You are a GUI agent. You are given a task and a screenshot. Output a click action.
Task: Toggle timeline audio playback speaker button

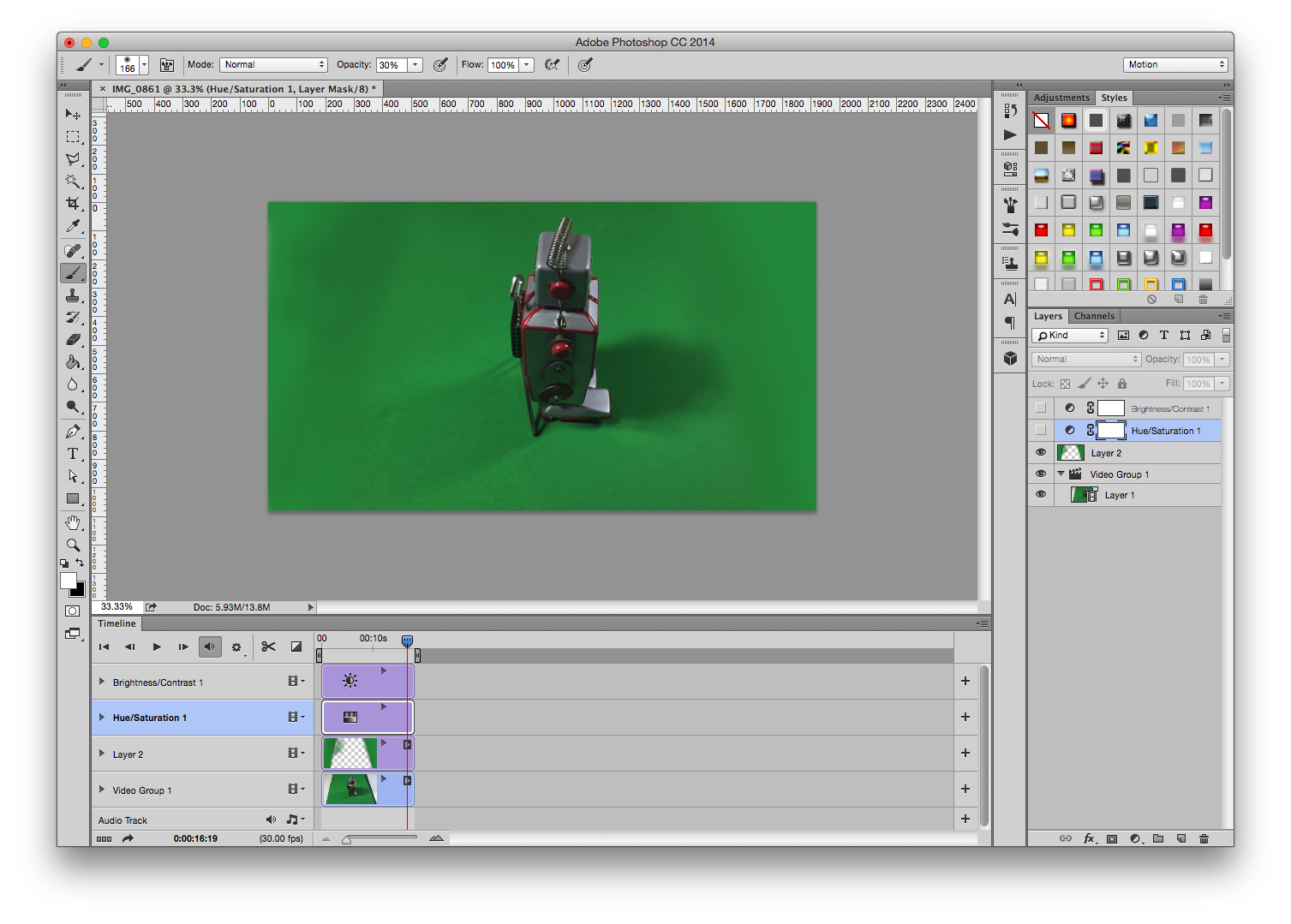[210, 647]
